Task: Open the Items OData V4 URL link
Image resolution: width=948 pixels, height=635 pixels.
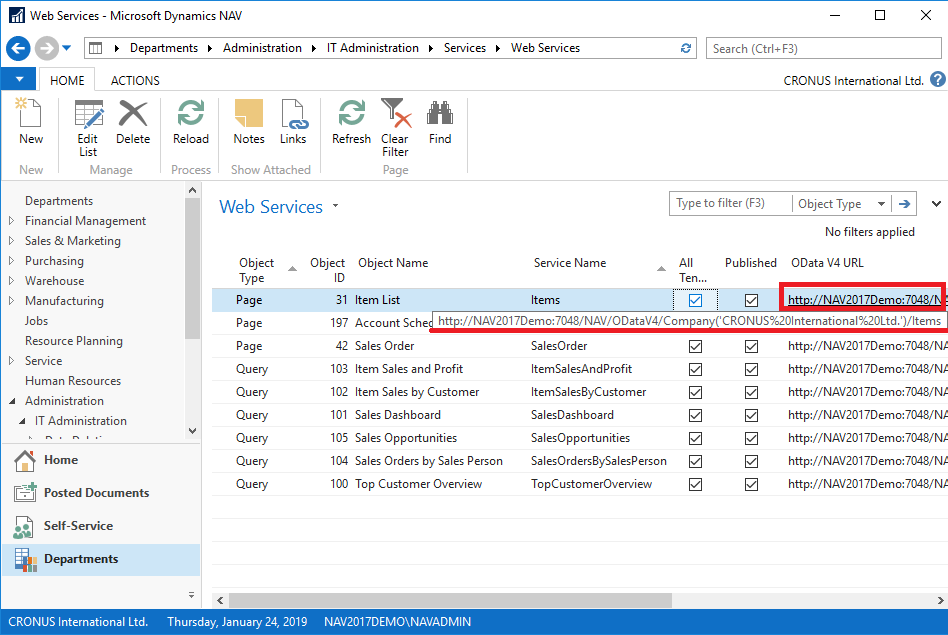Action: [865, 300]
